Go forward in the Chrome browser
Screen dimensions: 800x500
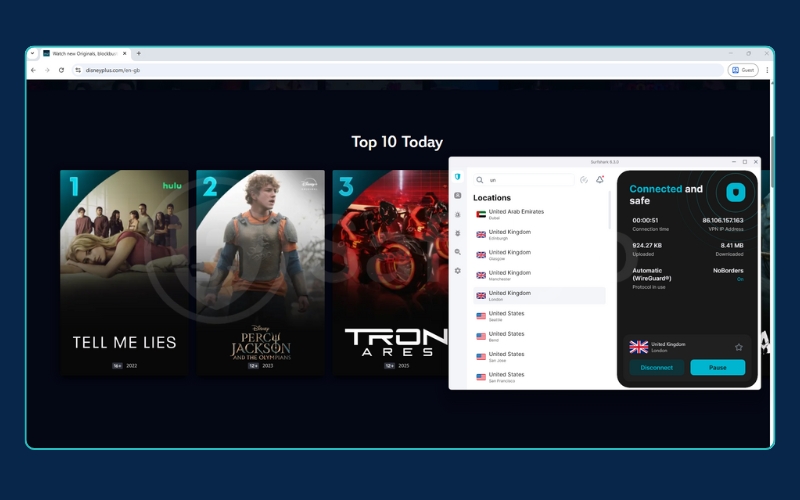(47, 70)
